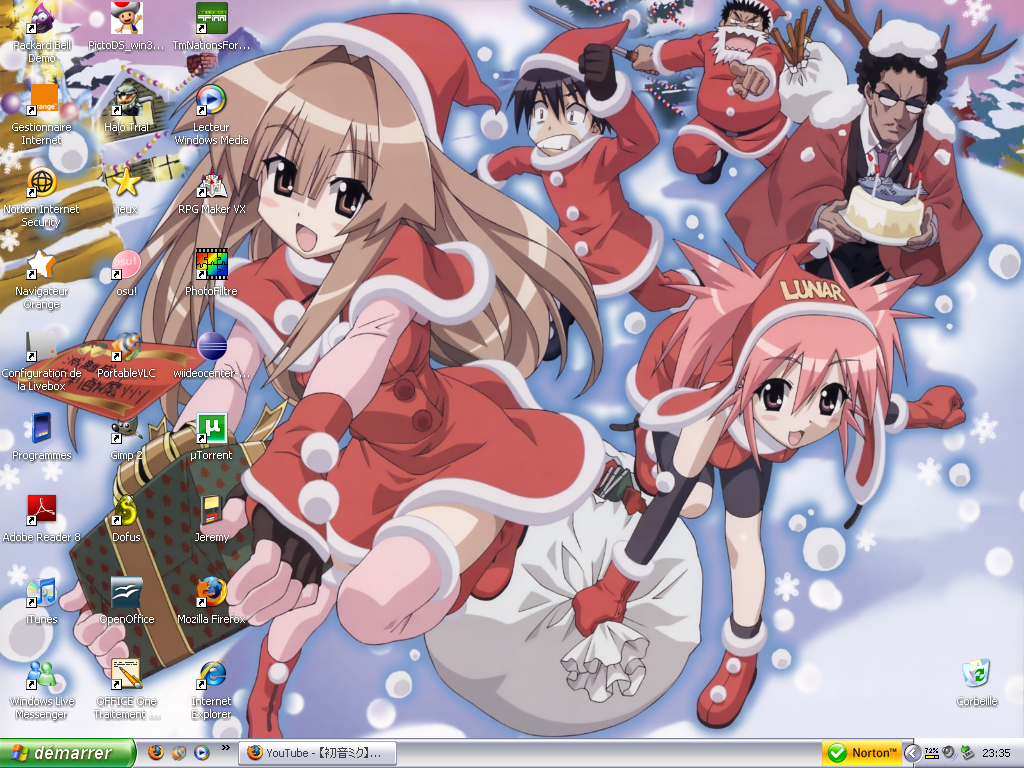Launch the Mozilla Firefox desktop shortcut
The height and width of the screenshot is (768, 1024).
click(211, 601)
